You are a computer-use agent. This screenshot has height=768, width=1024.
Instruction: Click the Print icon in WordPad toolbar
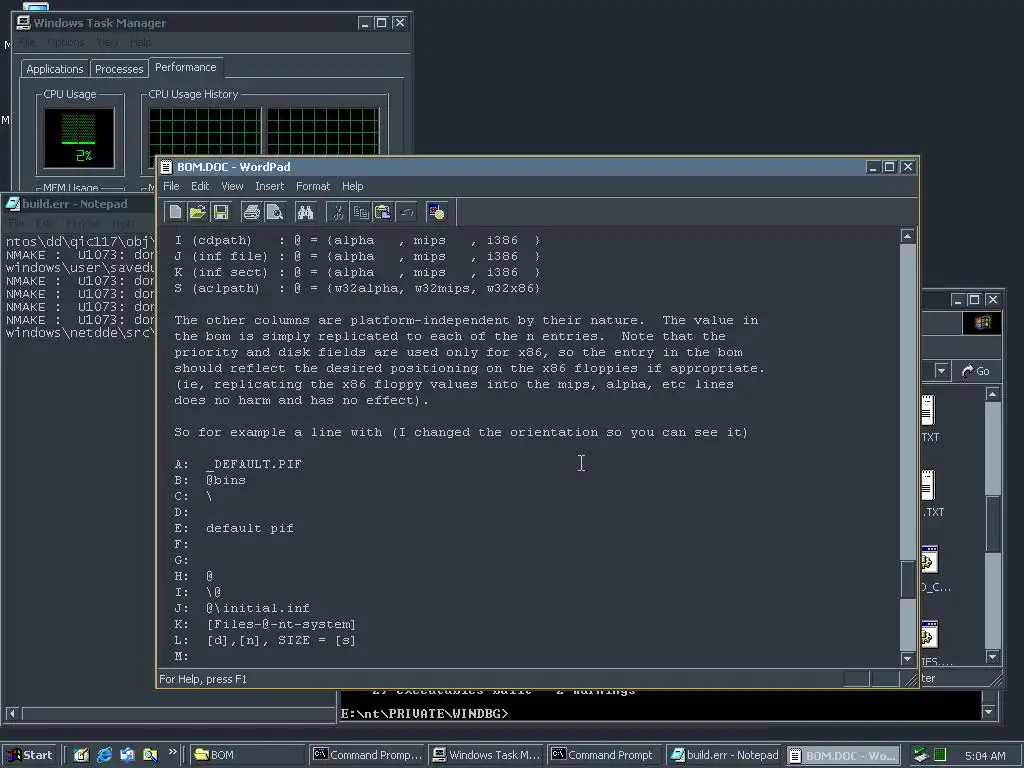[x=251, y=212]
